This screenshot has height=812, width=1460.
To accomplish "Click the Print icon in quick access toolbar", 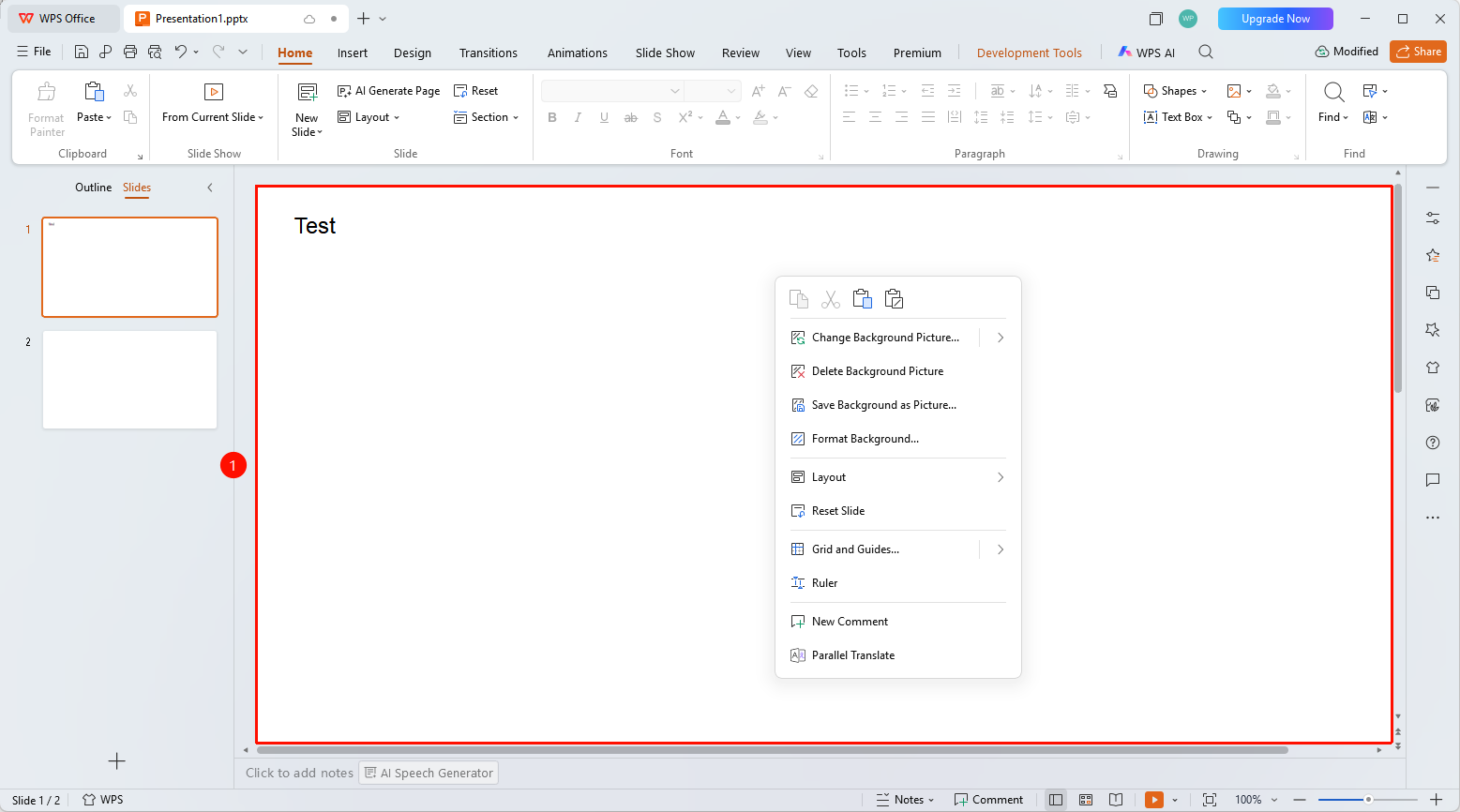I will pyautogui.click(x=130, y=53).
